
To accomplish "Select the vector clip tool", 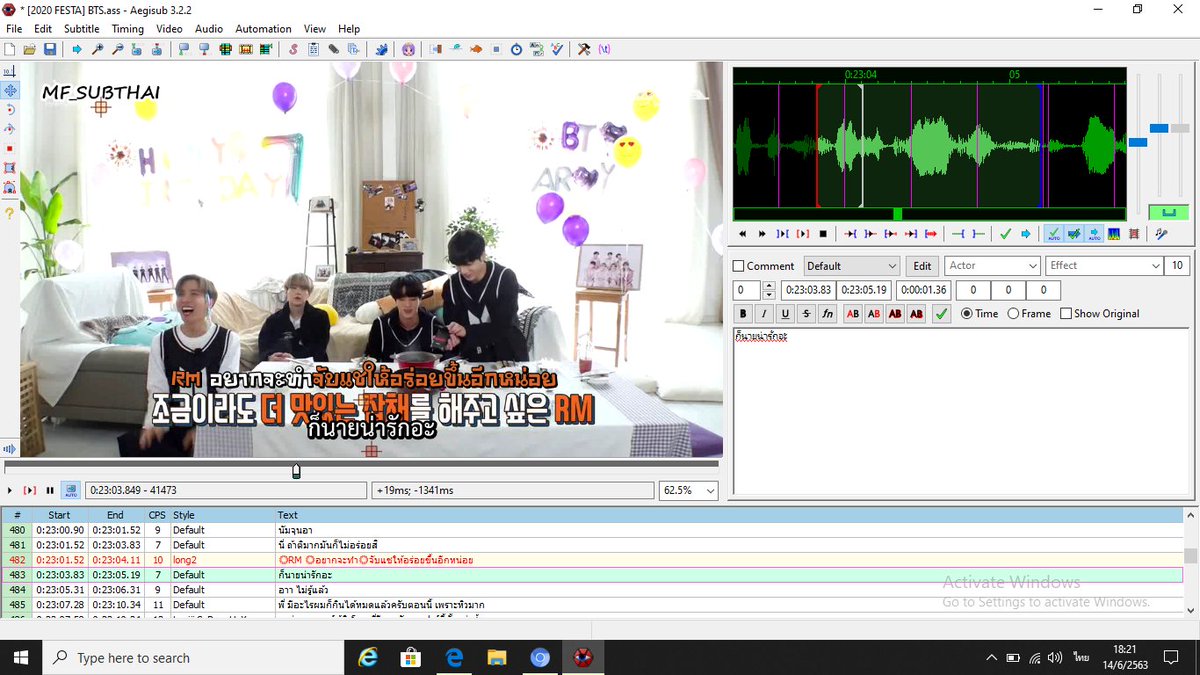I will tap(9, 188).
